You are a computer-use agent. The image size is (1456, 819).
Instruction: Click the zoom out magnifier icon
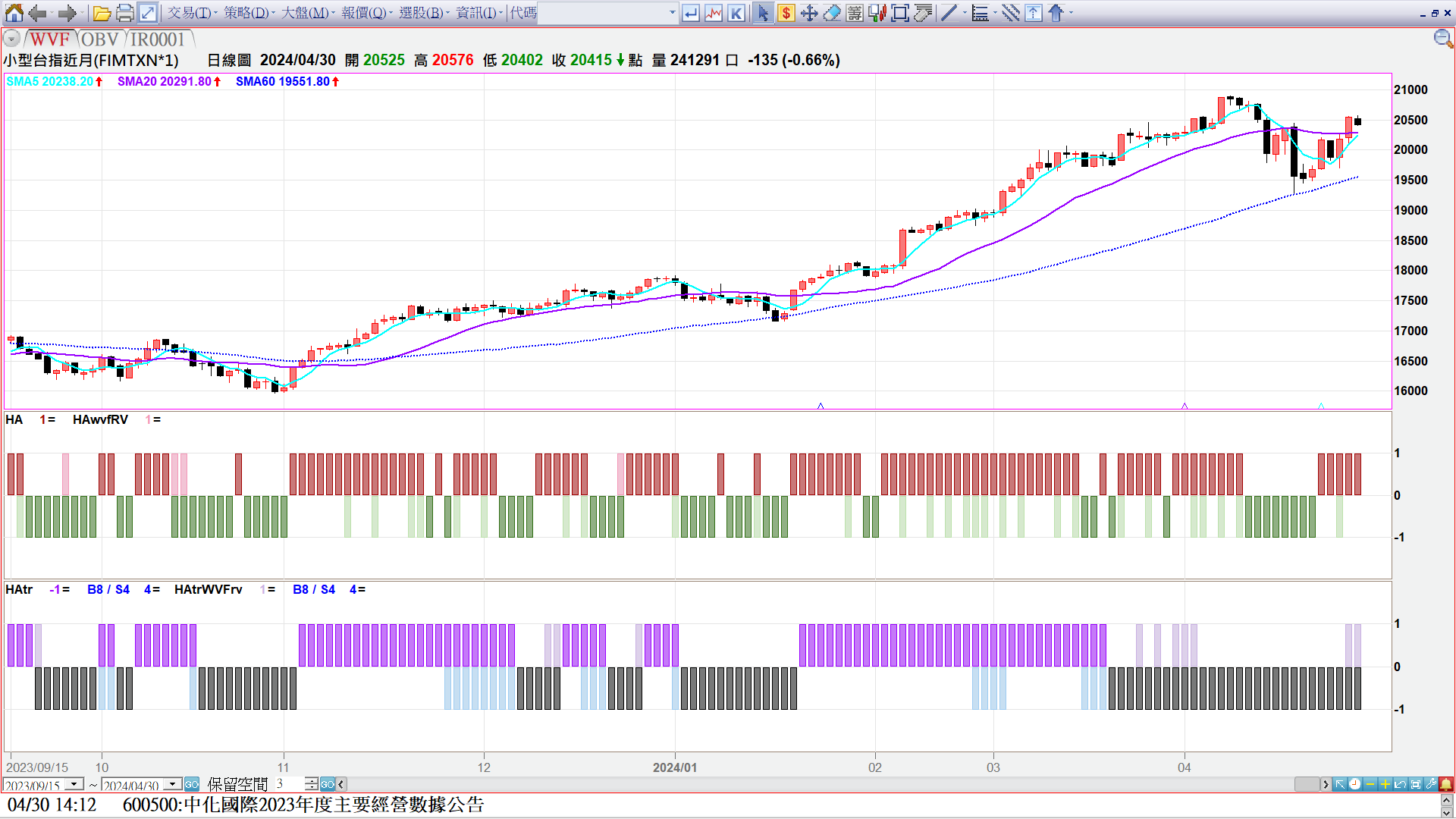click(x=1442, y=39)
